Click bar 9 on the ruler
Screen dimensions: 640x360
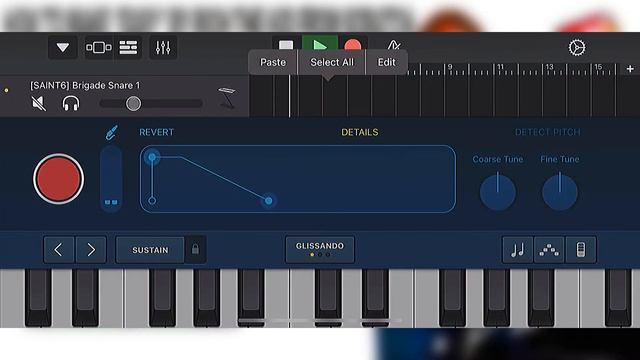pos(450,67)
